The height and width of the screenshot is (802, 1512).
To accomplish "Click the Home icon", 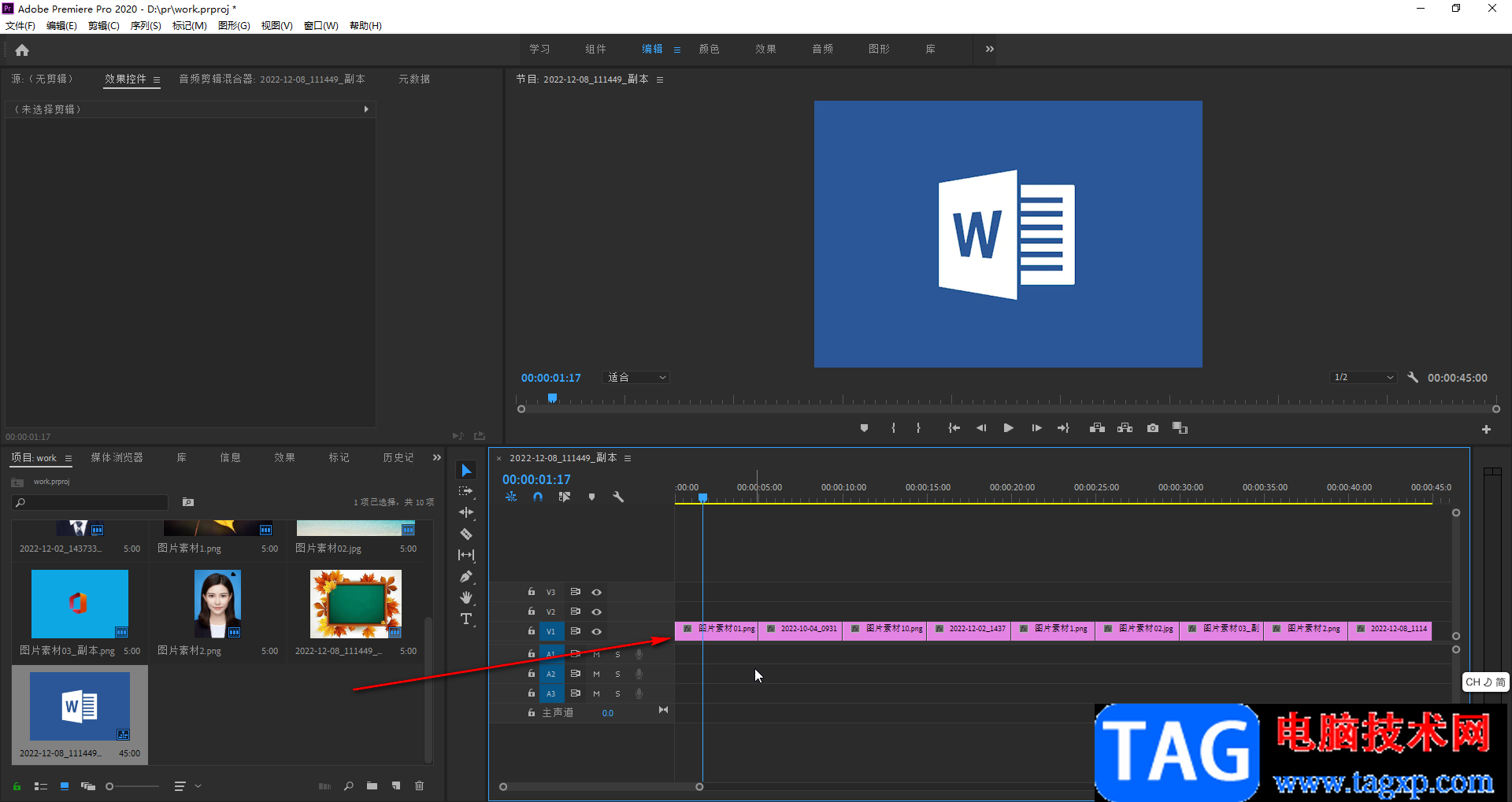I will pos(22,50).
